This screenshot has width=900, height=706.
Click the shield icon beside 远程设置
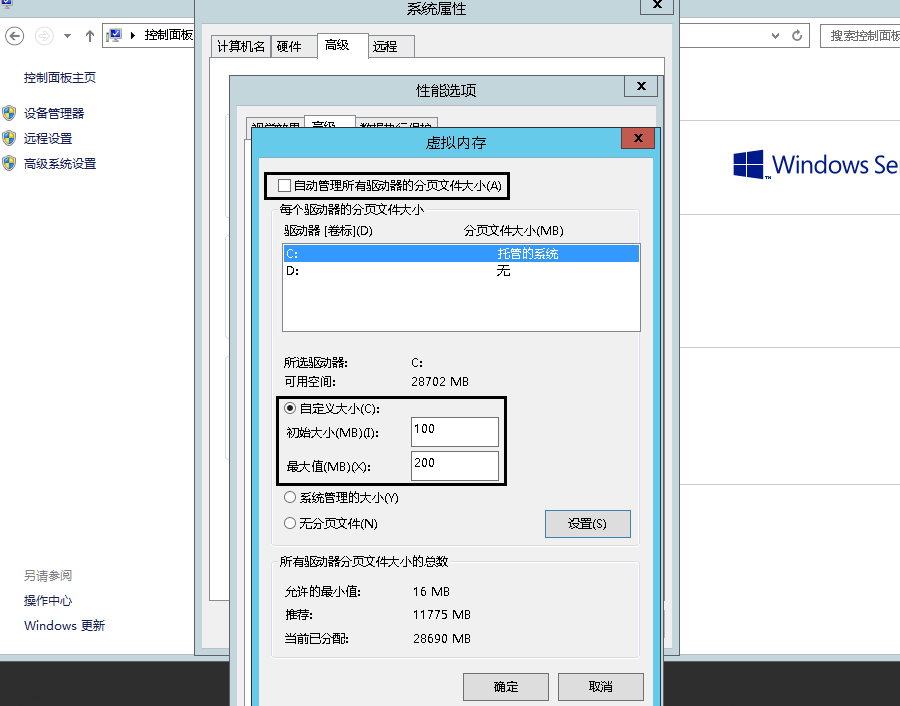(9, 138)
